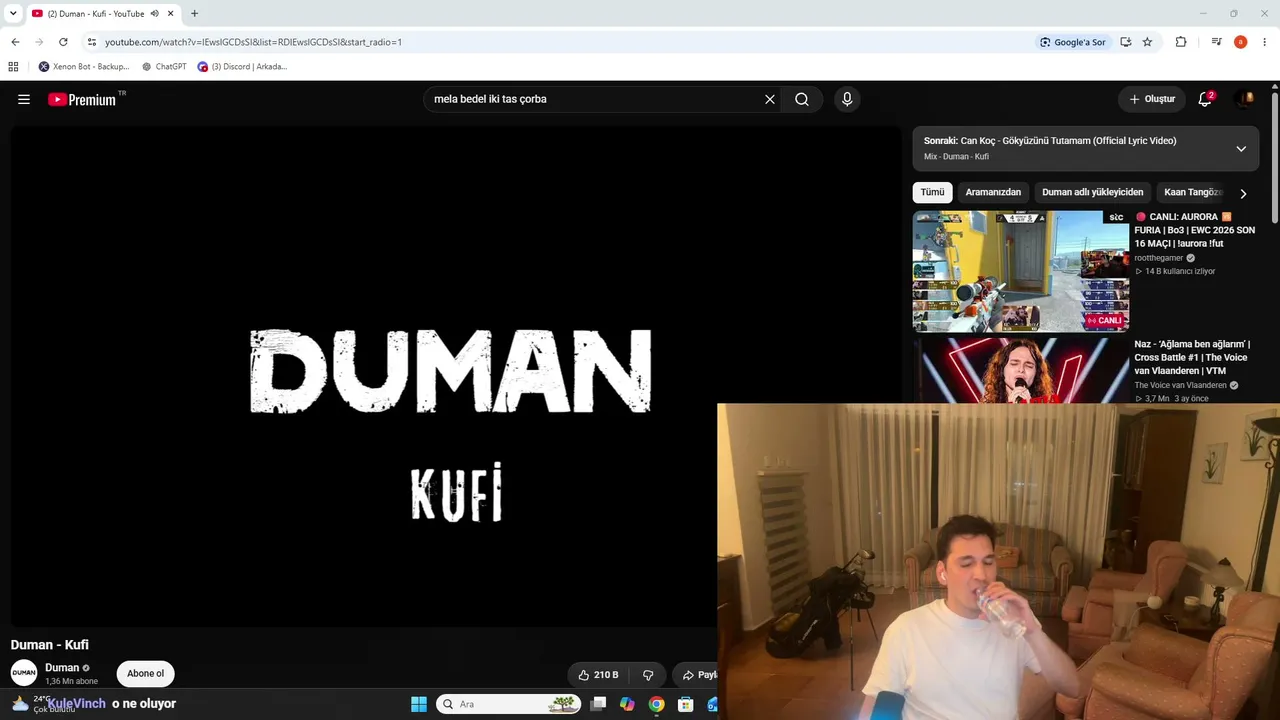
Task: Open Chrome extensions puzzle icon
Action: point(1181,42)
